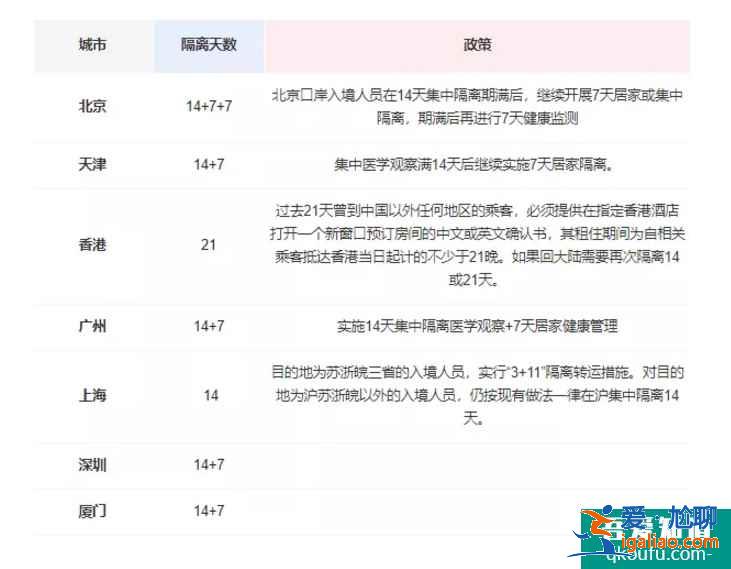Click the Tianjin policy text 集中医学观察满14天
This screenshot has width=731, height=569.
(x=474, y=165)
